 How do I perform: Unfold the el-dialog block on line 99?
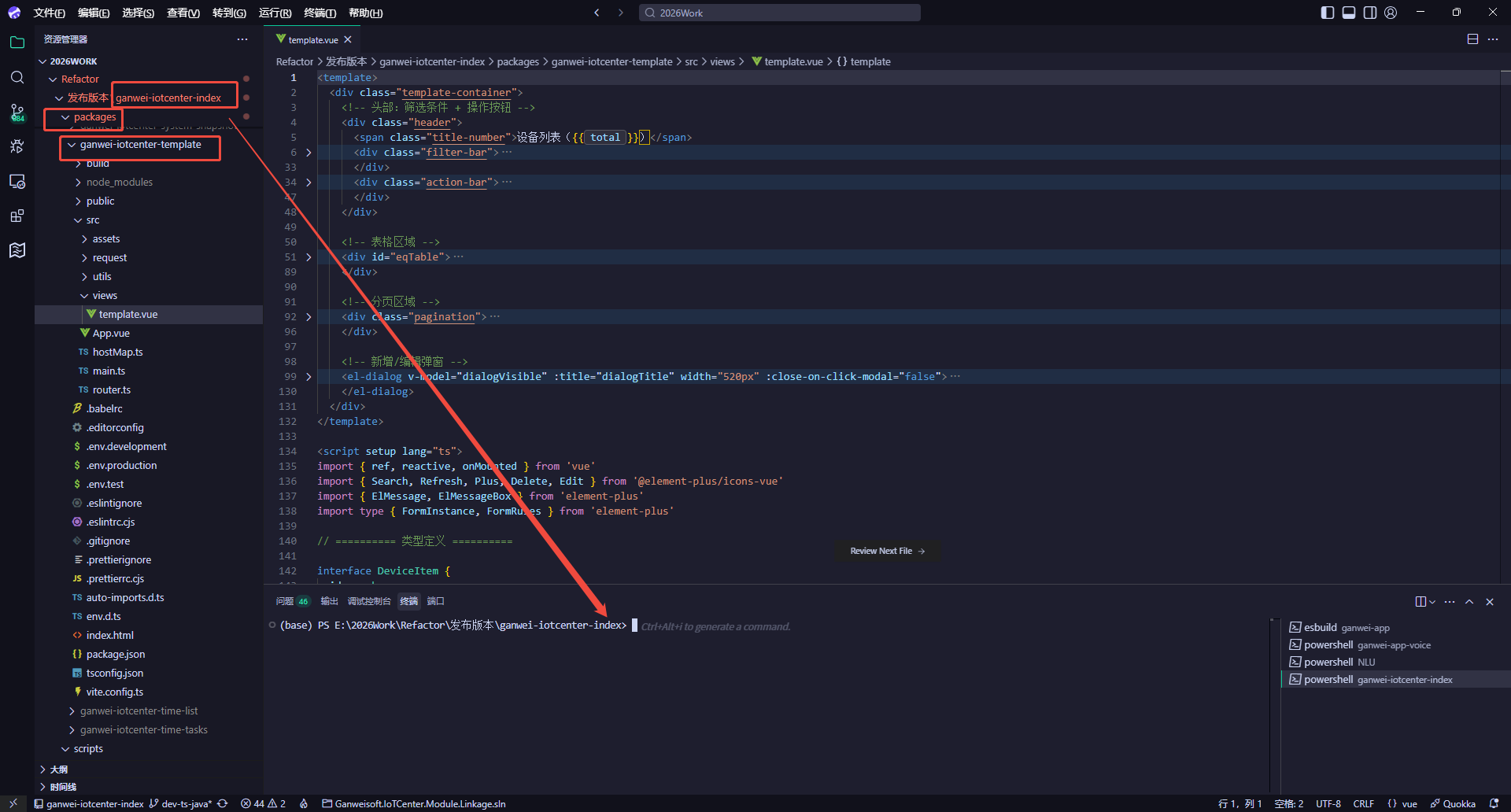pos(308,377)
